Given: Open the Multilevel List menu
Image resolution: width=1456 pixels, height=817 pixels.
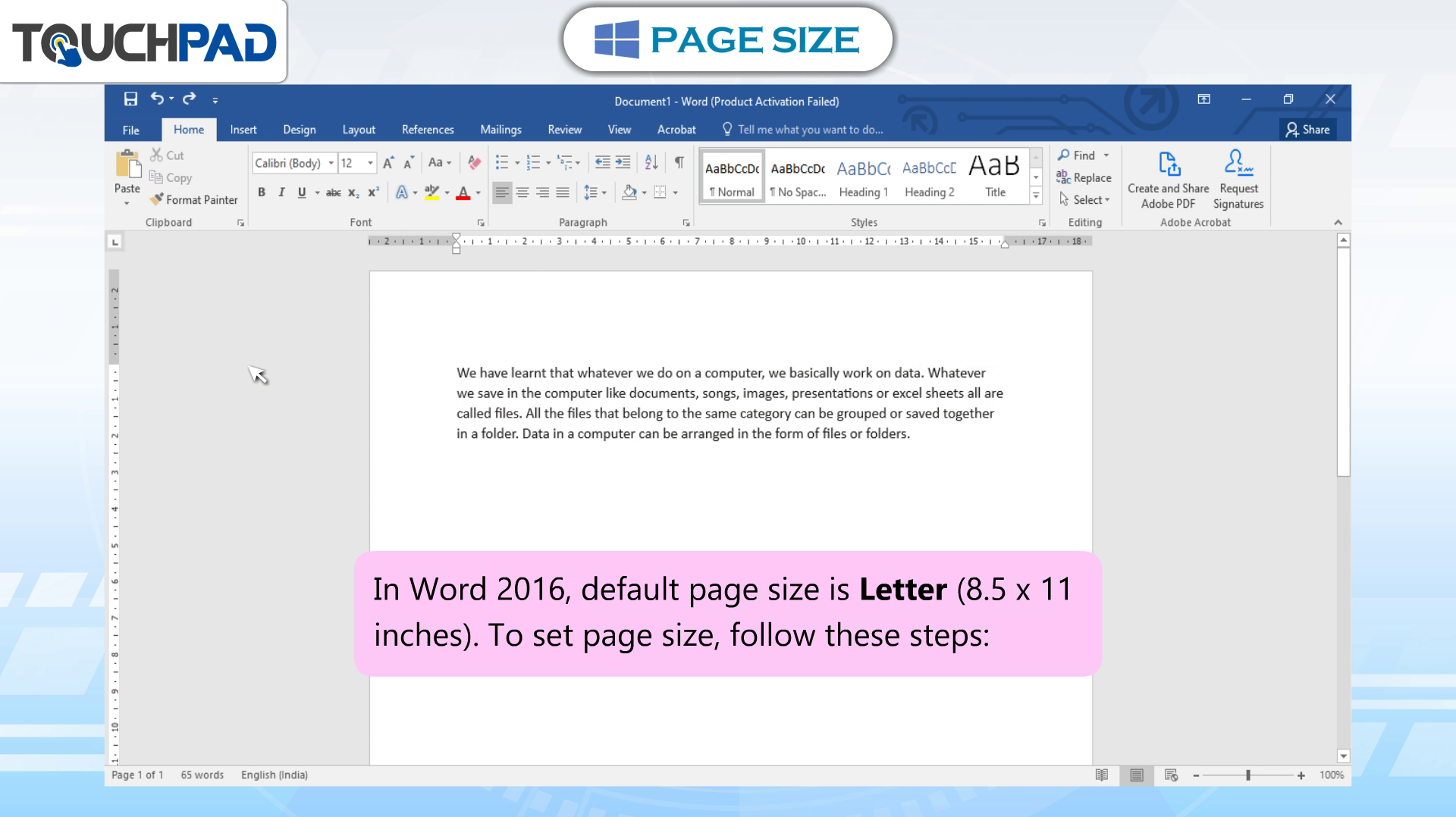Looking at the screenshot, I should click(x=568, y=163).
